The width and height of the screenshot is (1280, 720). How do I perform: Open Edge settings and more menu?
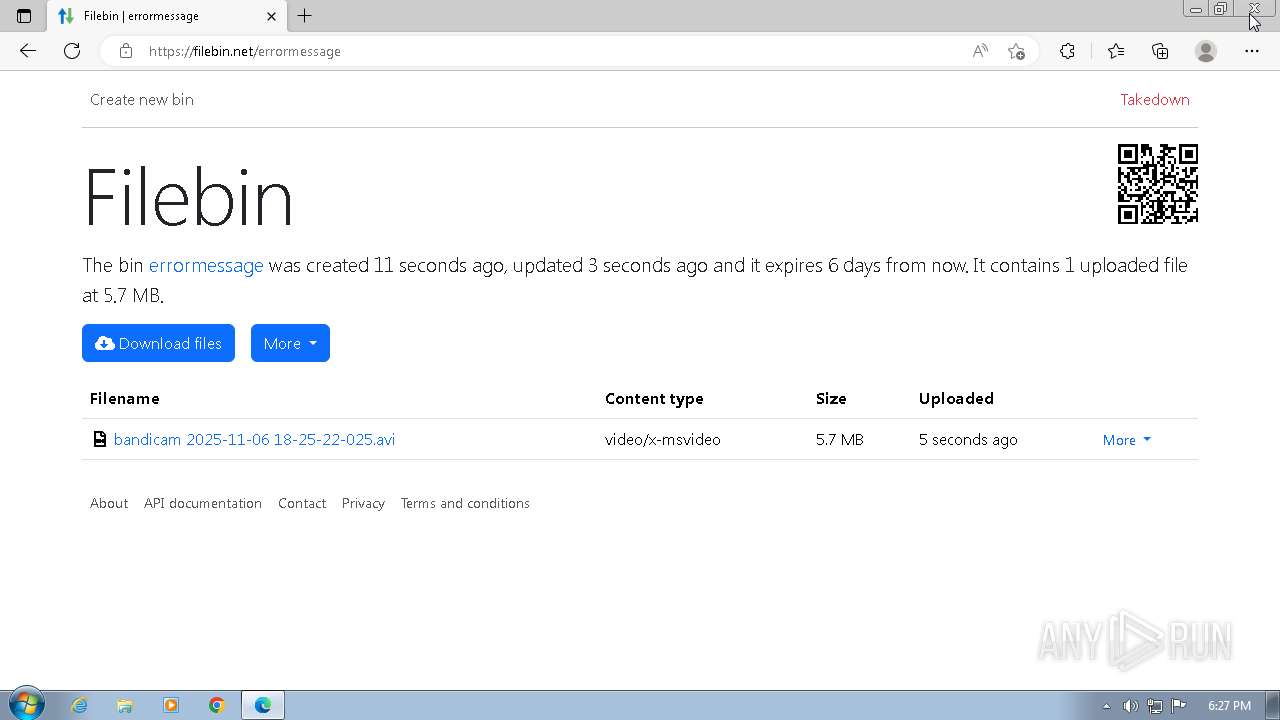click(1251, 51)
